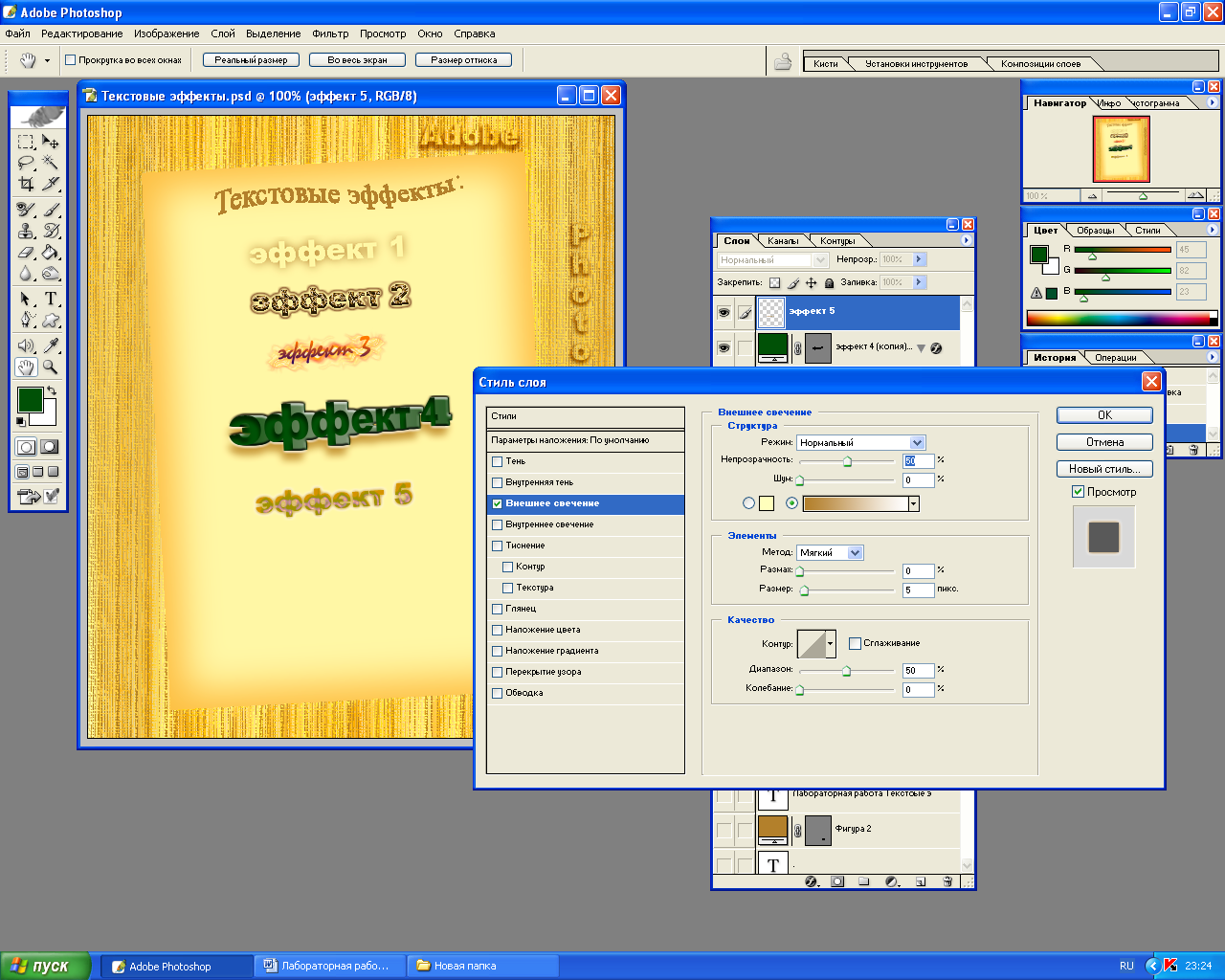Screen dimensions: 1225x980
Task: Enable the Тиснение checkbox
Action: coord(497,546)
